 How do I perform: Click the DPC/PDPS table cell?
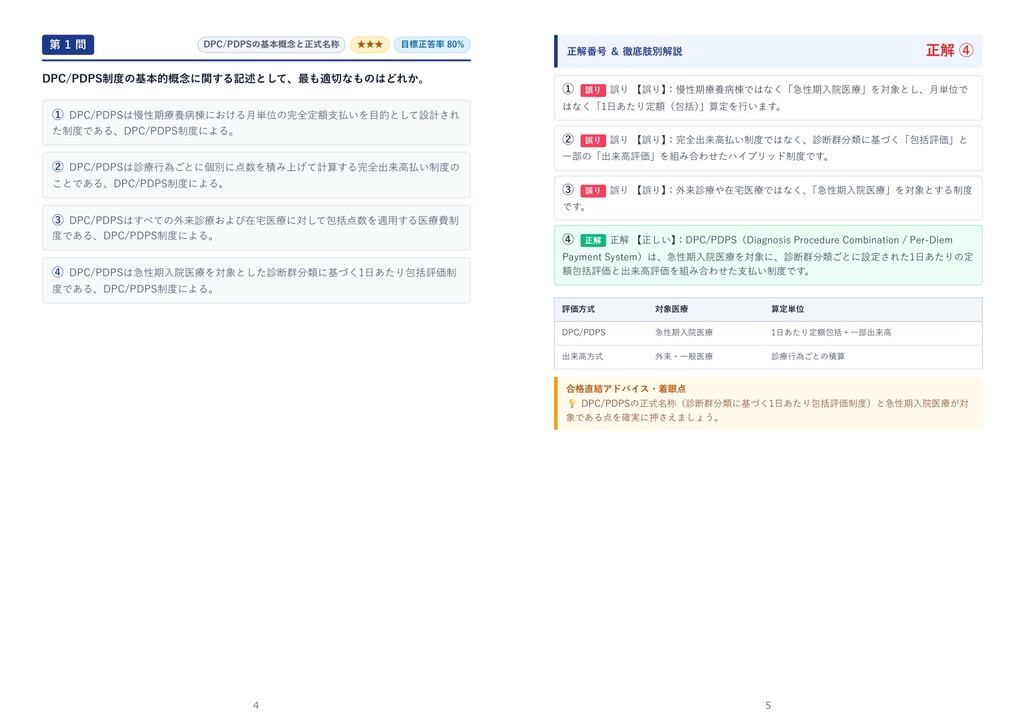(x=583, y=332)
